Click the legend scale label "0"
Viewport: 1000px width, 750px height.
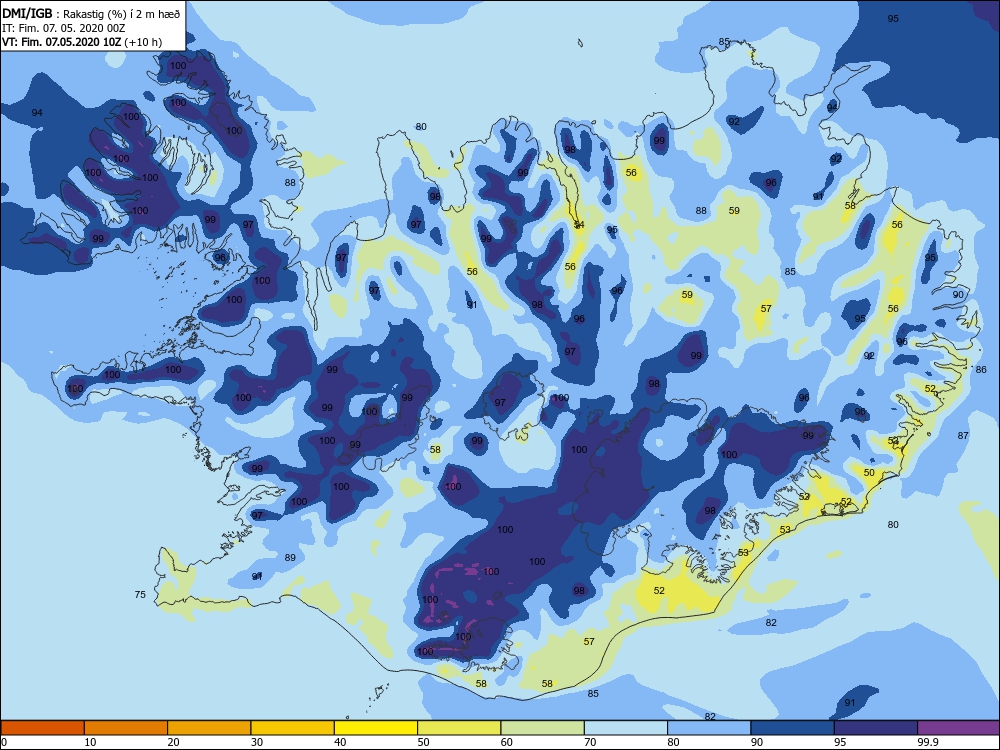click(x=4, y=742)
